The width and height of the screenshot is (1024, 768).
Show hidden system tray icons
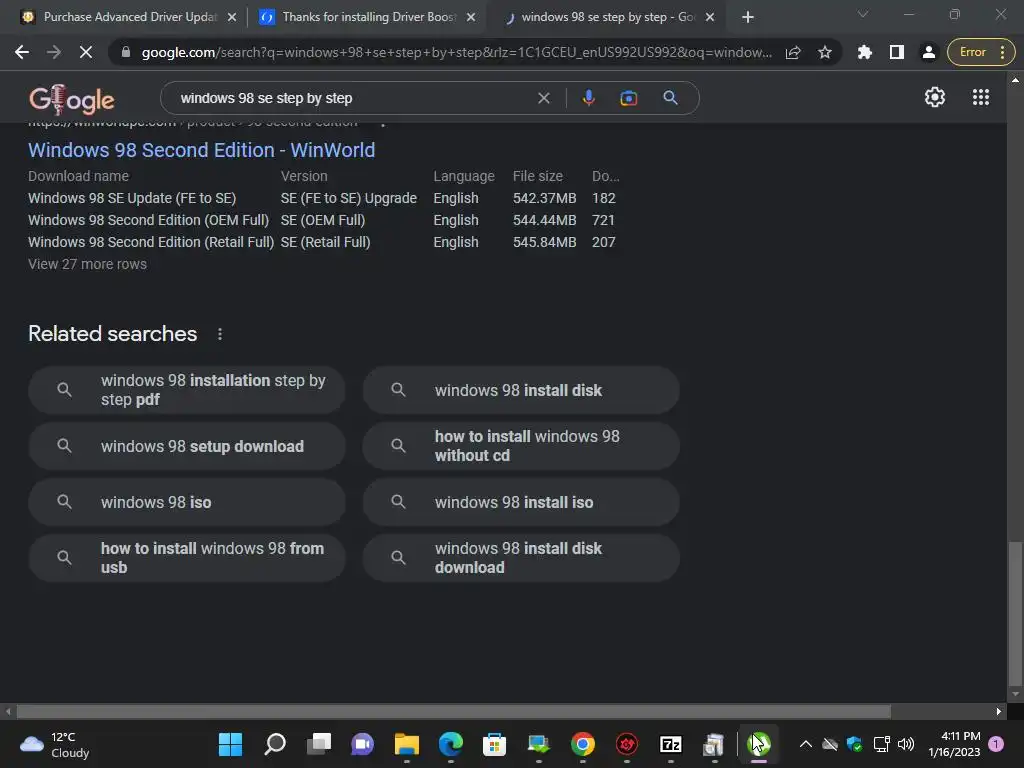[x=806, y=744]
